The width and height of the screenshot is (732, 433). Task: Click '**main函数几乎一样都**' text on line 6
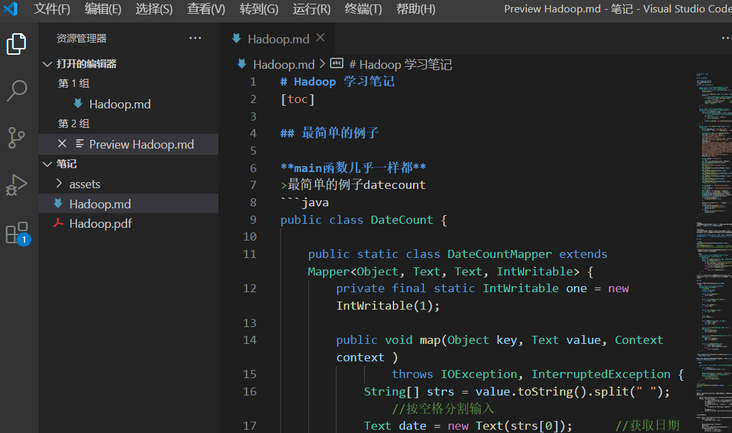pos(353,168)
